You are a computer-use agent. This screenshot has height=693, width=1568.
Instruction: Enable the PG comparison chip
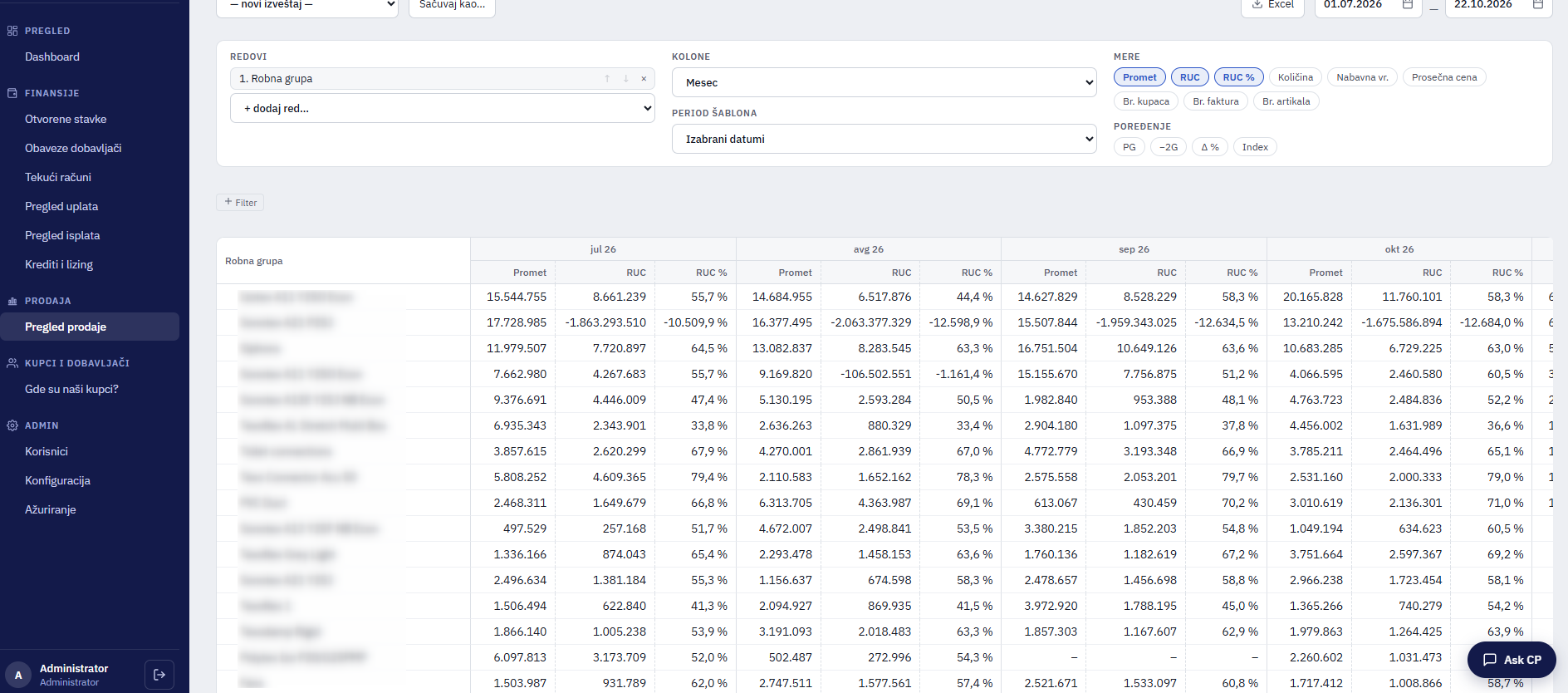point(1129,147)
